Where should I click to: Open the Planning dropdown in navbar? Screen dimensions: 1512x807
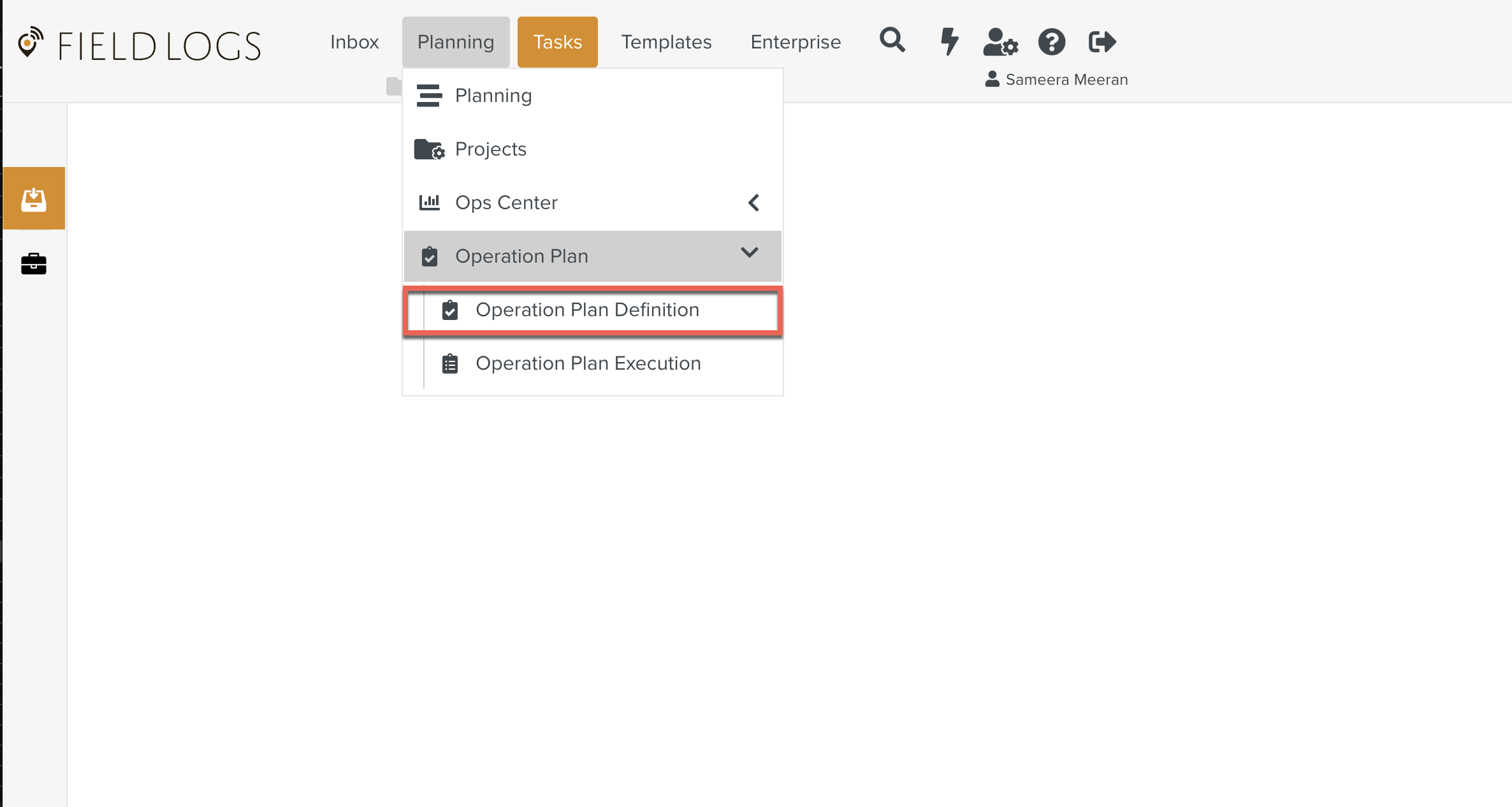click(455, 42)
